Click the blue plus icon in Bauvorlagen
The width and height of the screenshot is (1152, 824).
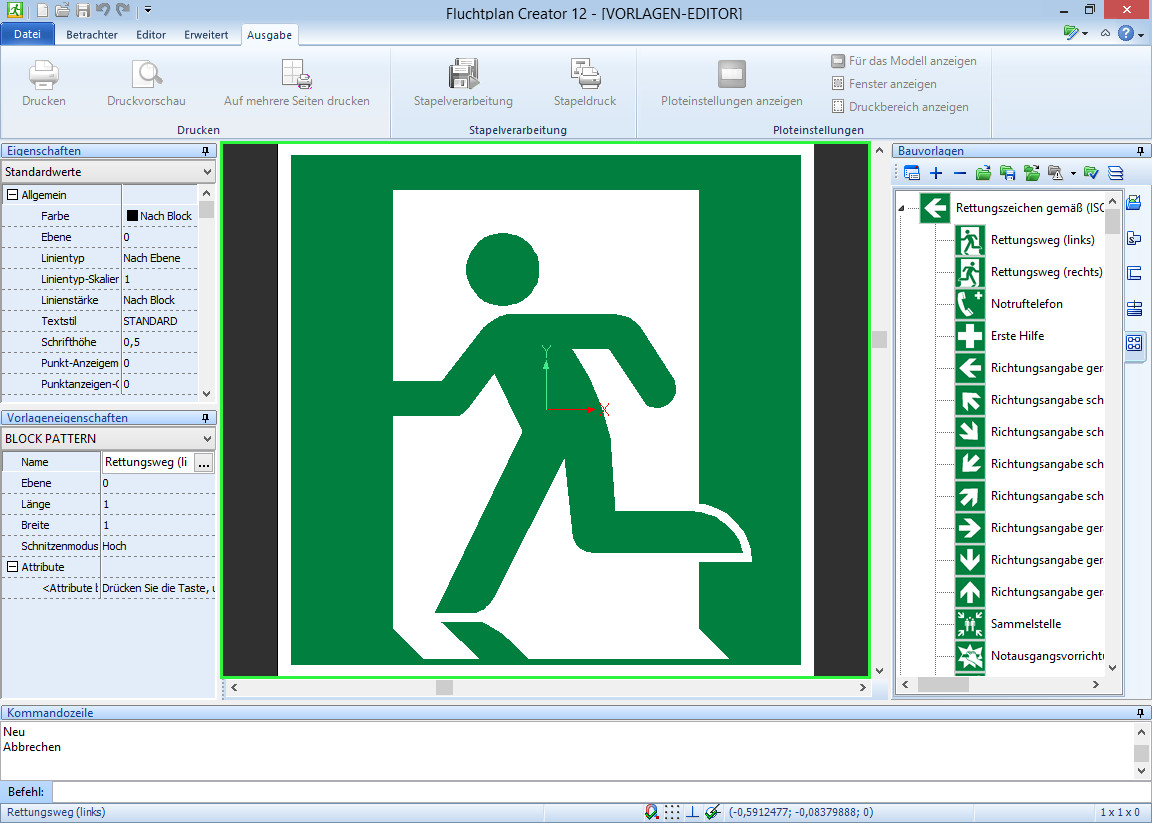click(936, 173)
